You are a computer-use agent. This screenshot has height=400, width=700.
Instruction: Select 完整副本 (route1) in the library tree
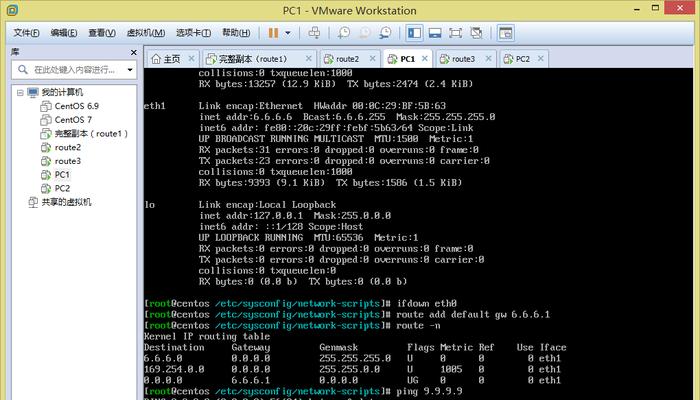pos(91,133)
